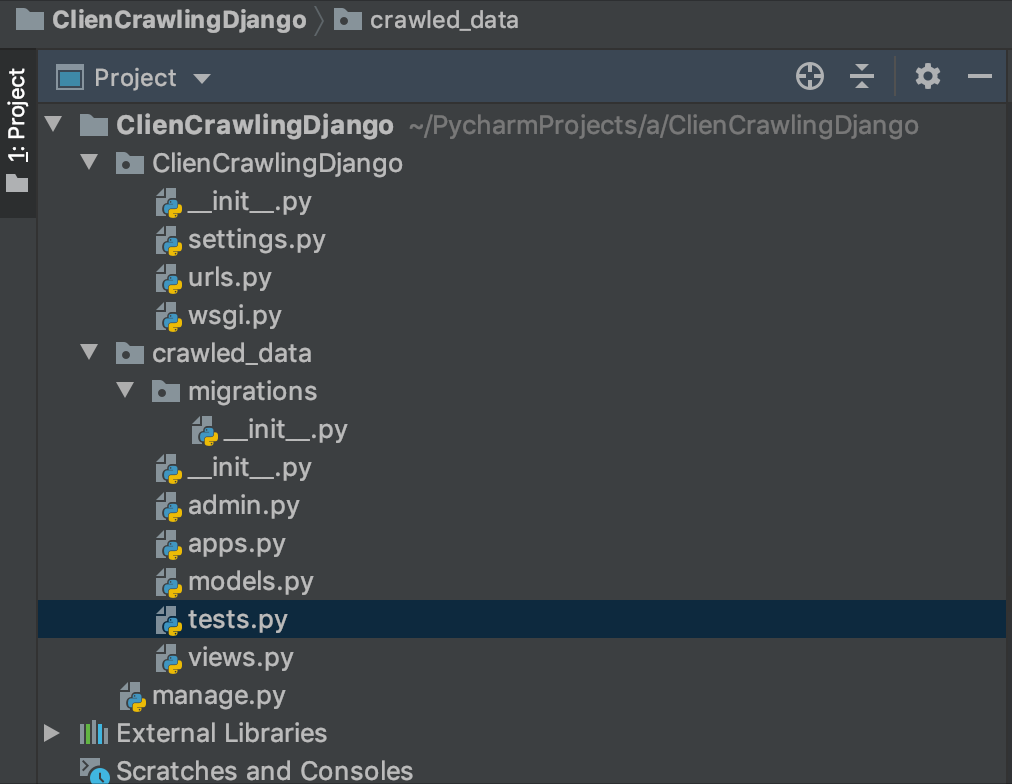
Task: Select settings.py file
Action: (256, 240)
